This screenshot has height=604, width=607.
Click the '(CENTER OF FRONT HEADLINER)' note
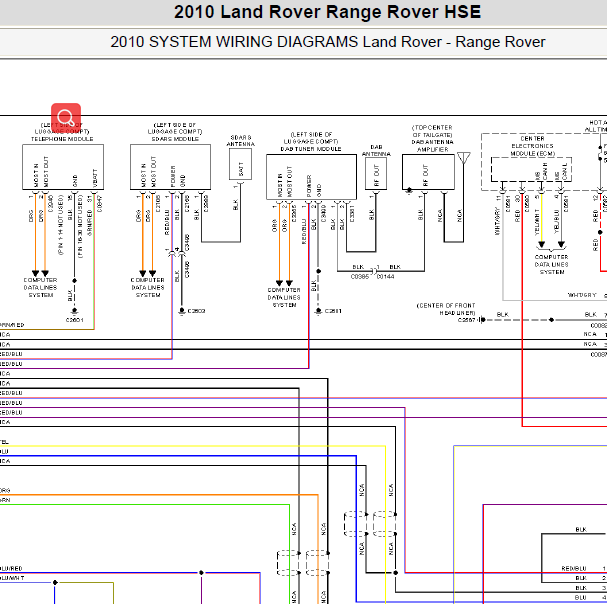click(x=446, y=309)
